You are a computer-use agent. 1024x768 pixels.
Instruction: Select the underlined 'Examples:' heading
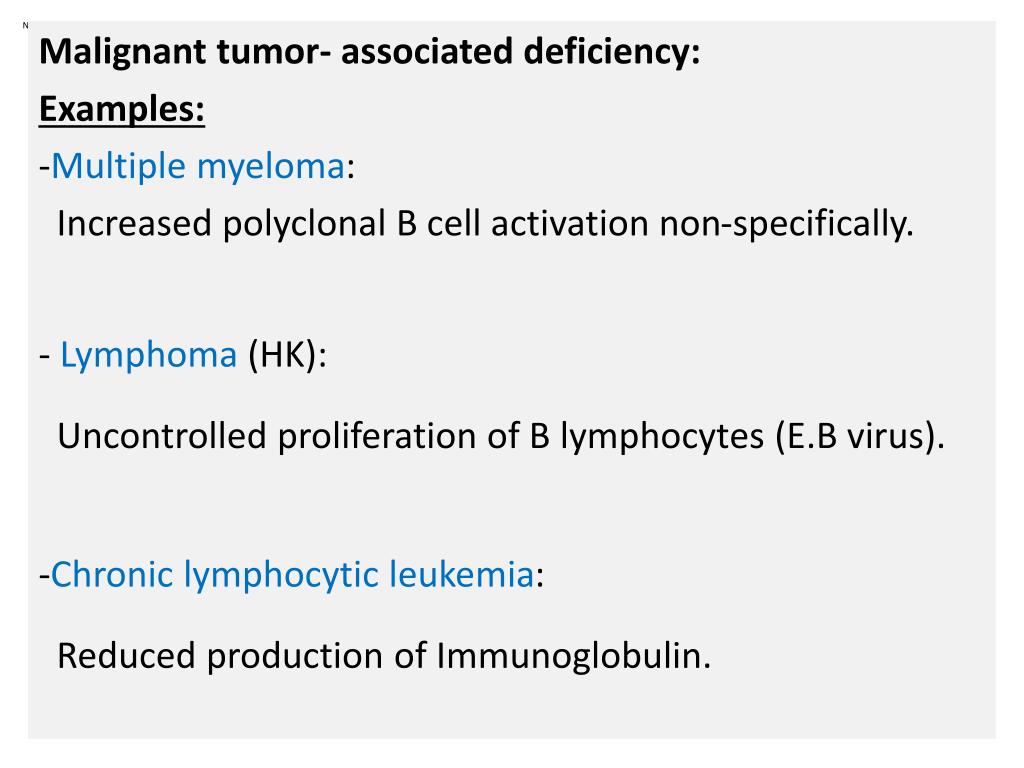122,109
